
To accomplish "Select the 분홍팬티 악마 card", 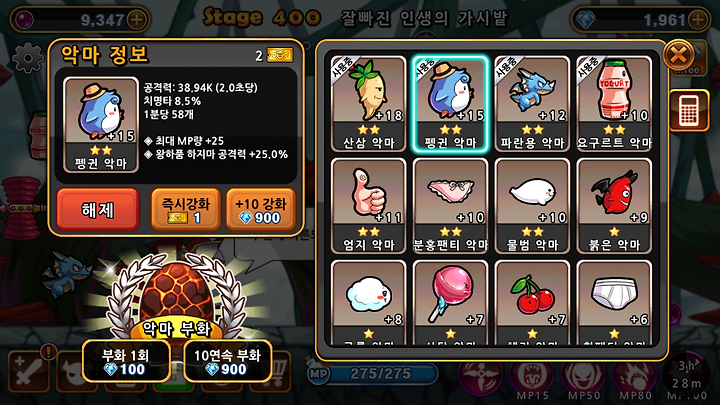I will (450, 206).
